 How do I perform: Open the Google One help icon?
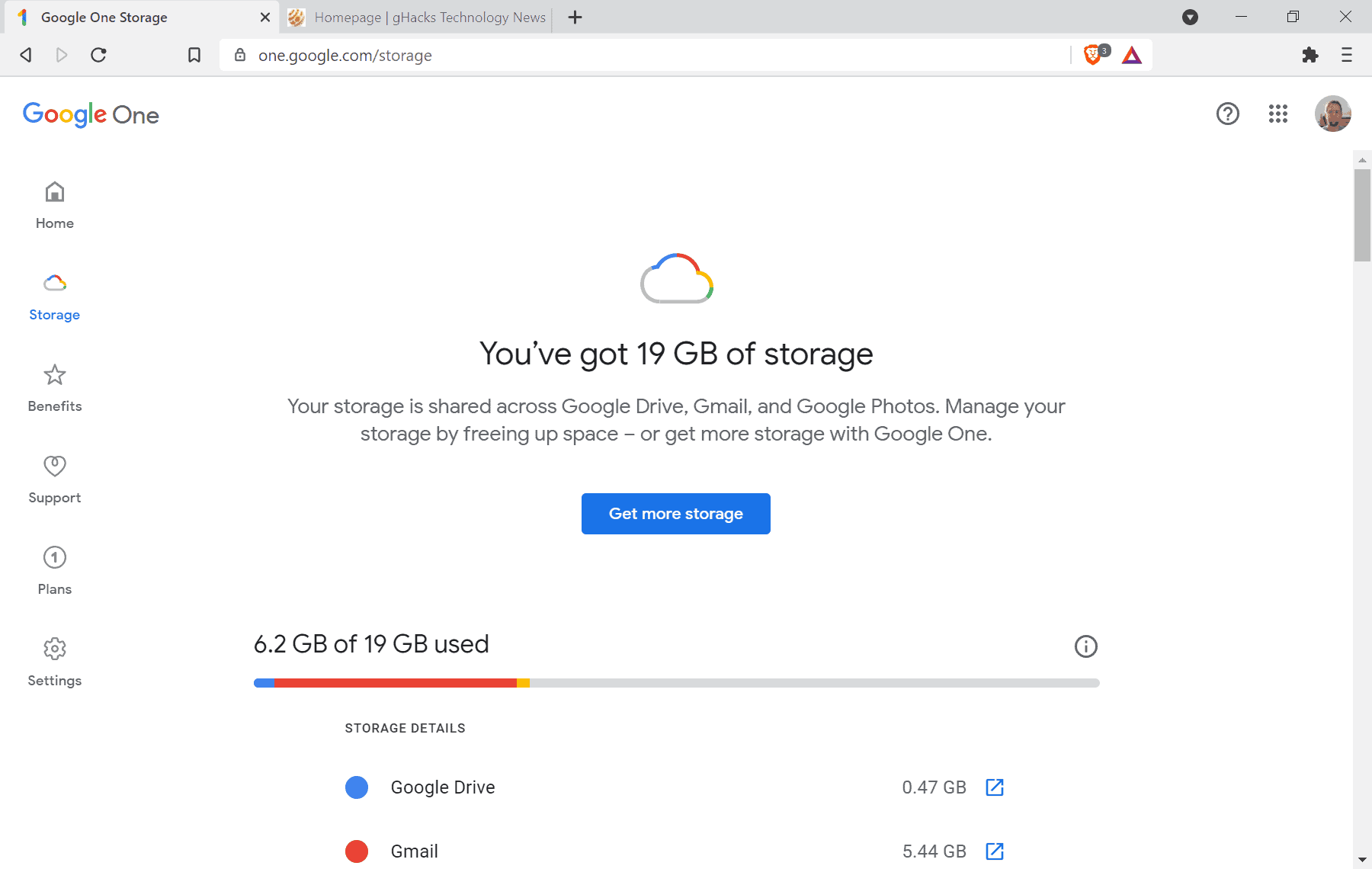click(x=1227, y=114)
